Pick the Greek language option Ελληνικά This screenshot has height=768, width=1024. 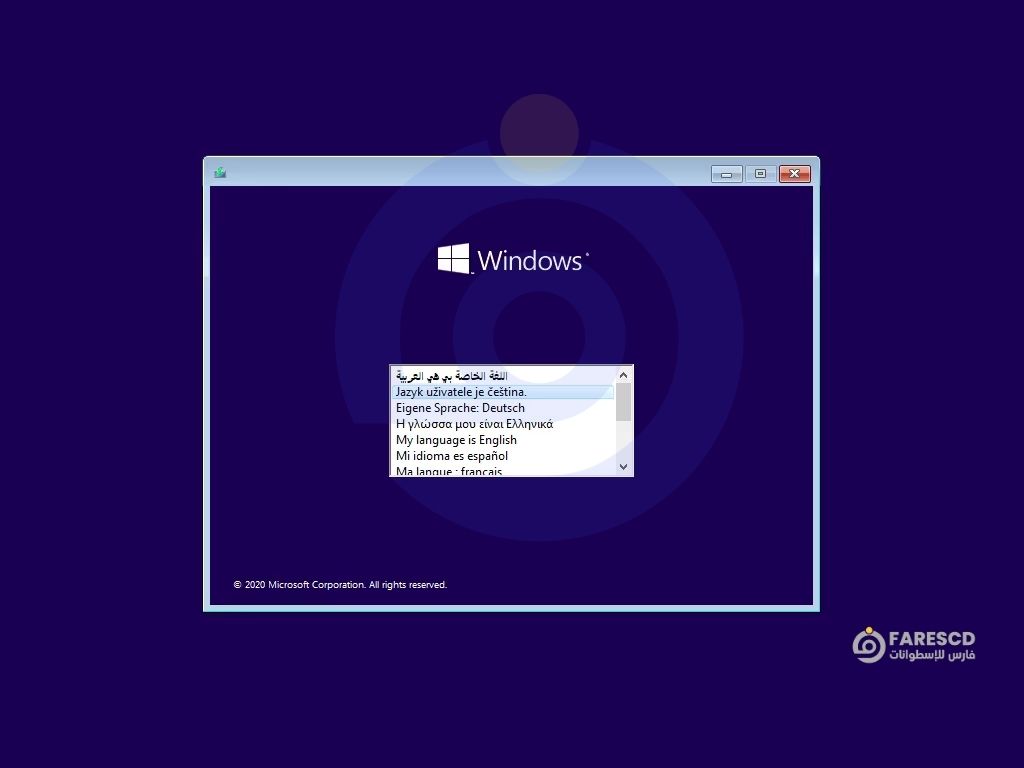tap(503, 424)
